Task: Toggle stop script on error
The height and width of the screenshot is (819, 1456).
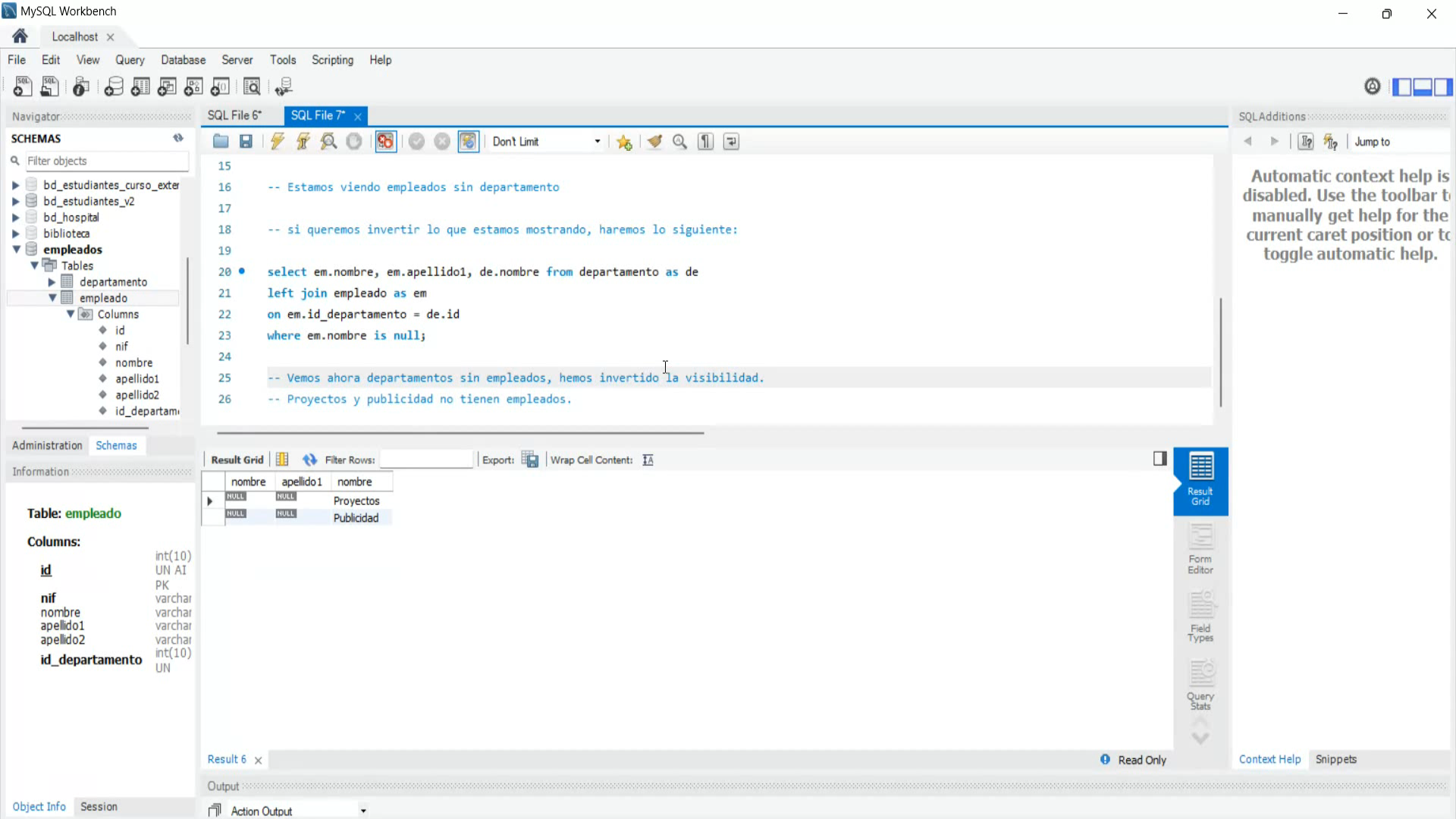Action: coord(385,142)
